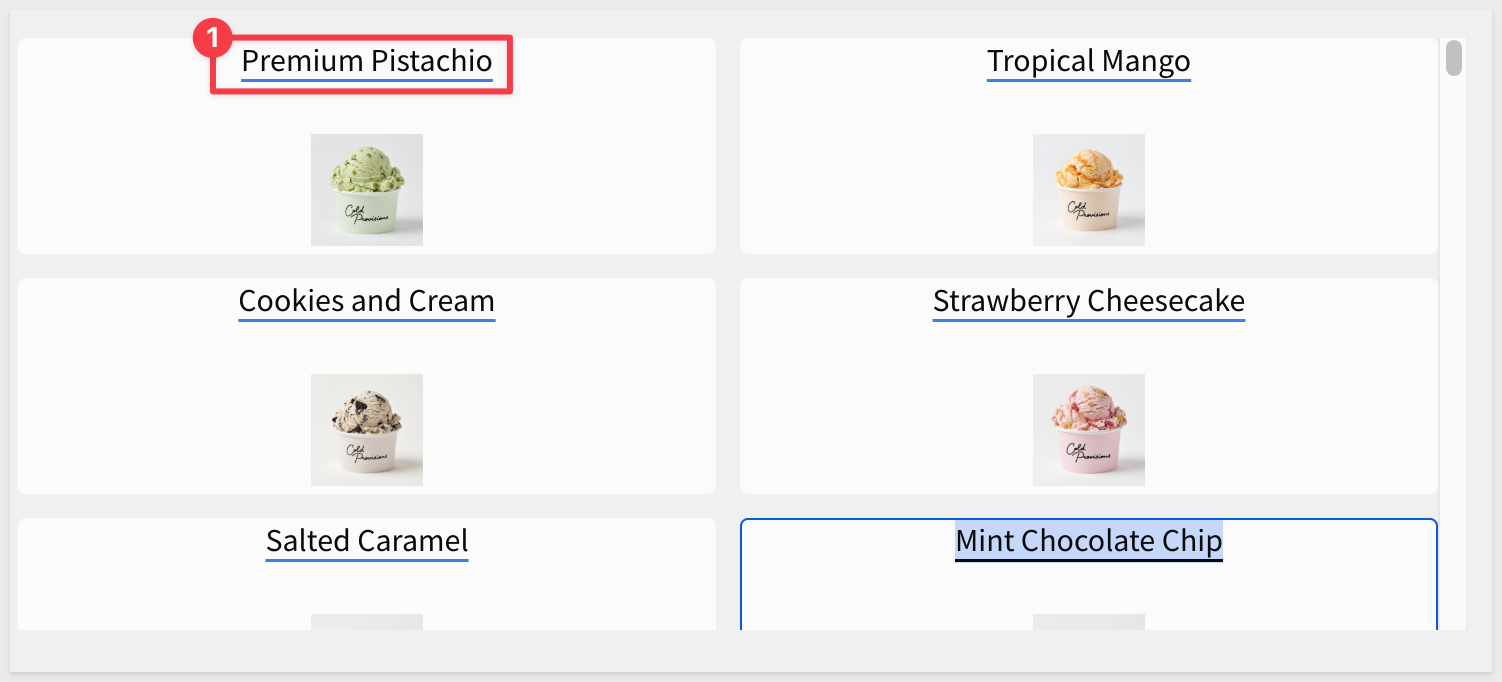Click the vertical scrollbar thumb
Viewport: 1502px width, 682px height.
point(1454,57)
